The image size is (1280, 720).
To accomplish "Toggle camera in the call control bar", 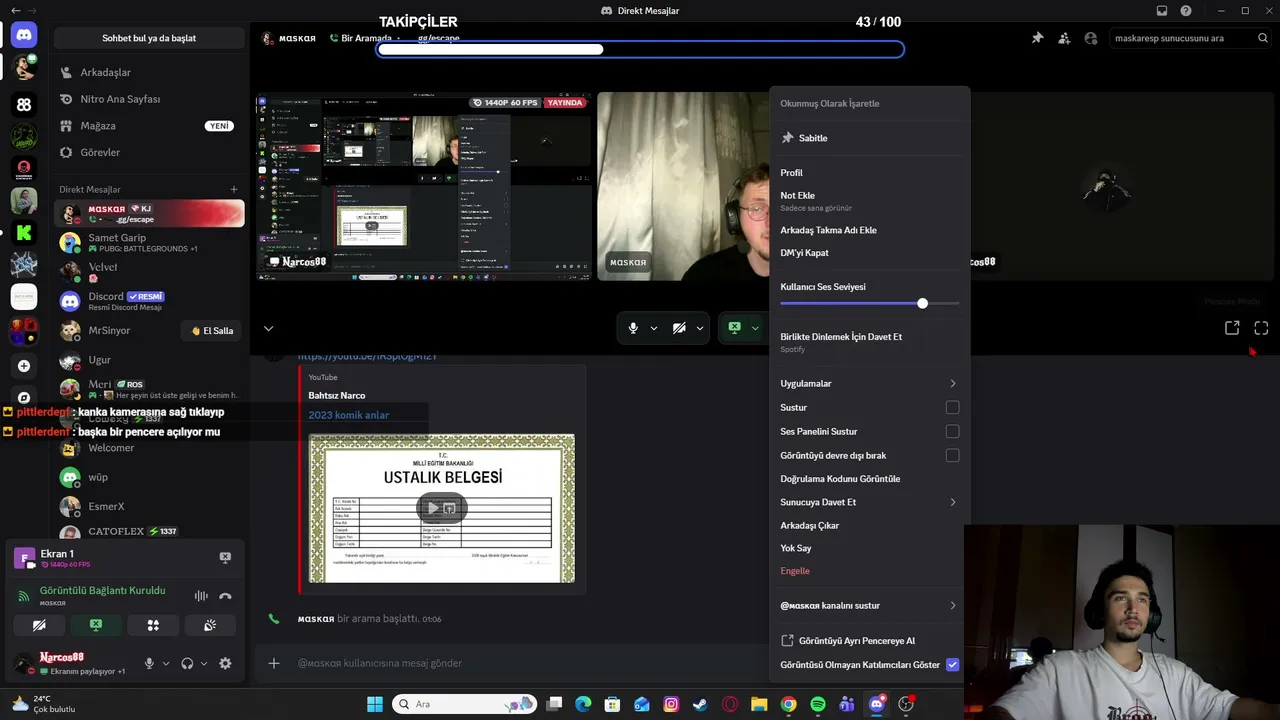I will pos(679,328).
